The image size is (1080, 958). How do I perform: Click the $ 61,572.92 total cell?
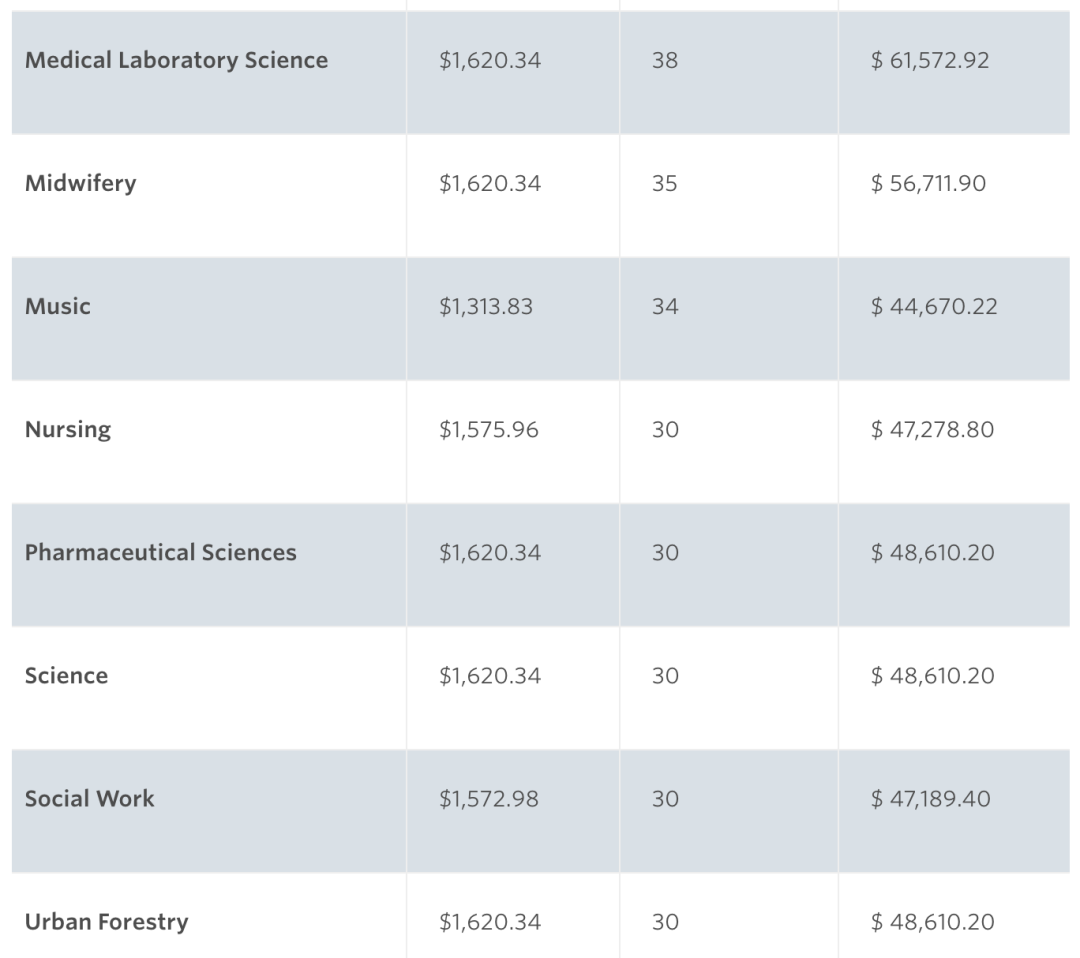[x=930, y=61]
